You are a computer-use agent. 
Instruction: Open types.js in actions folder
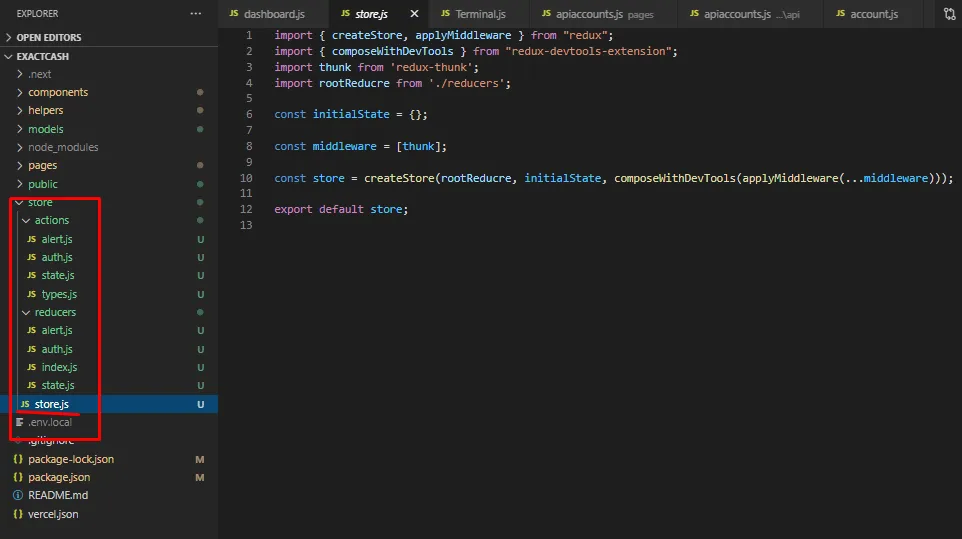109,294
